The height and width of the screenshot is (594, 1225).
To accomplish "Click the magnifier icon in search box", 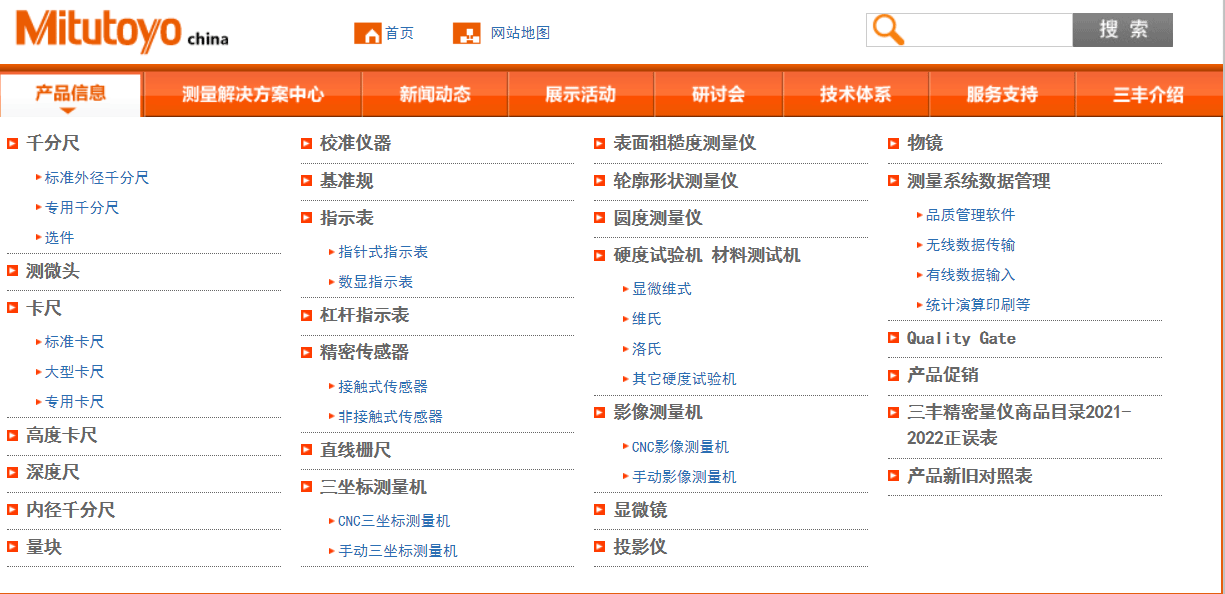I will click(888, 30).
